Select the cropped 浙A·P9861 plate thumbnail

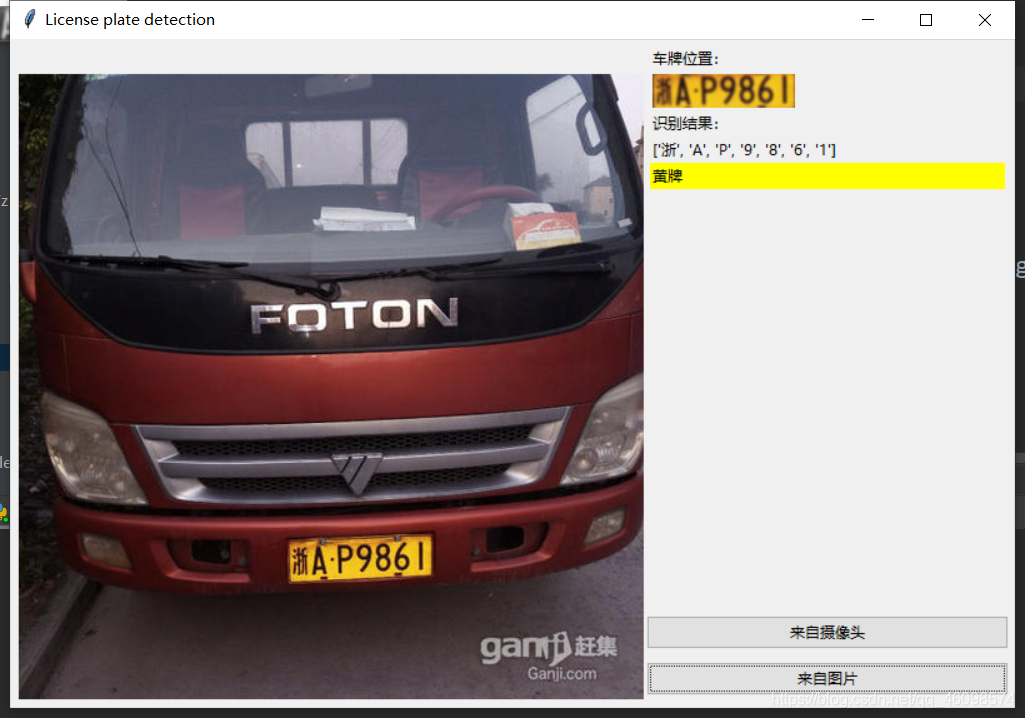pyautogui.click(x=723, y=90)
